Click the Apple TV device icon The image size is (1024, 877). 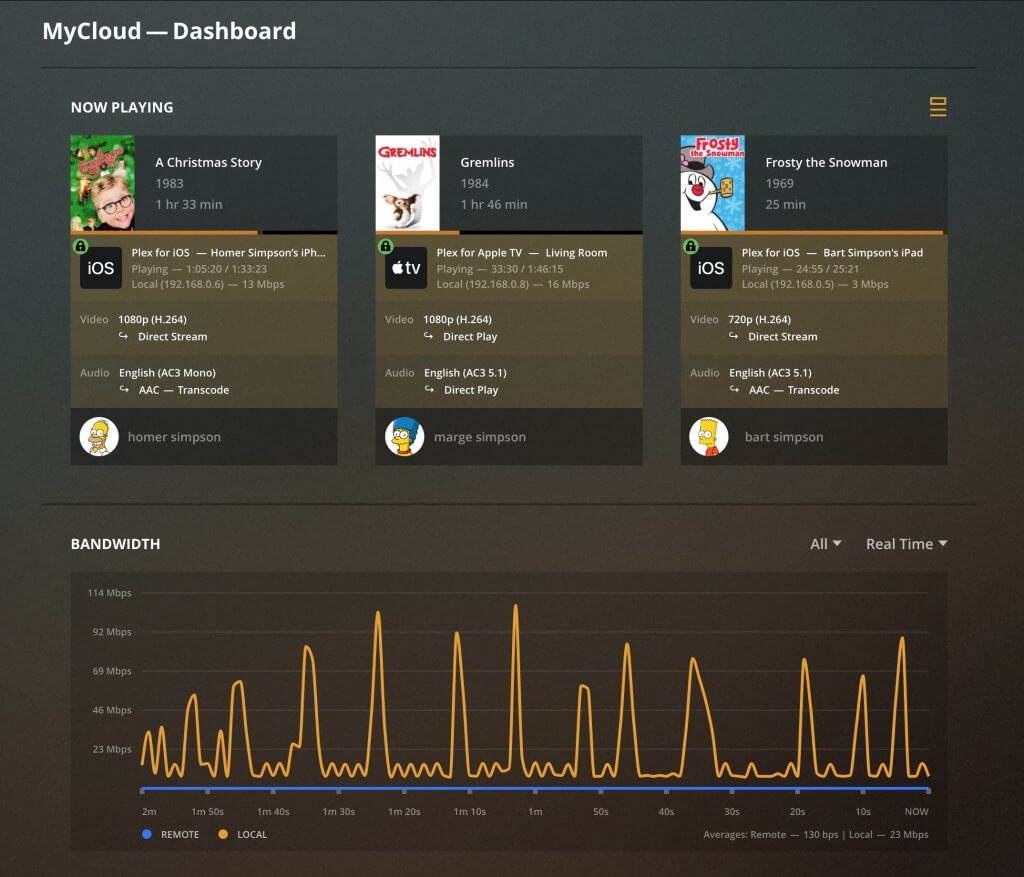click(406, 268)
